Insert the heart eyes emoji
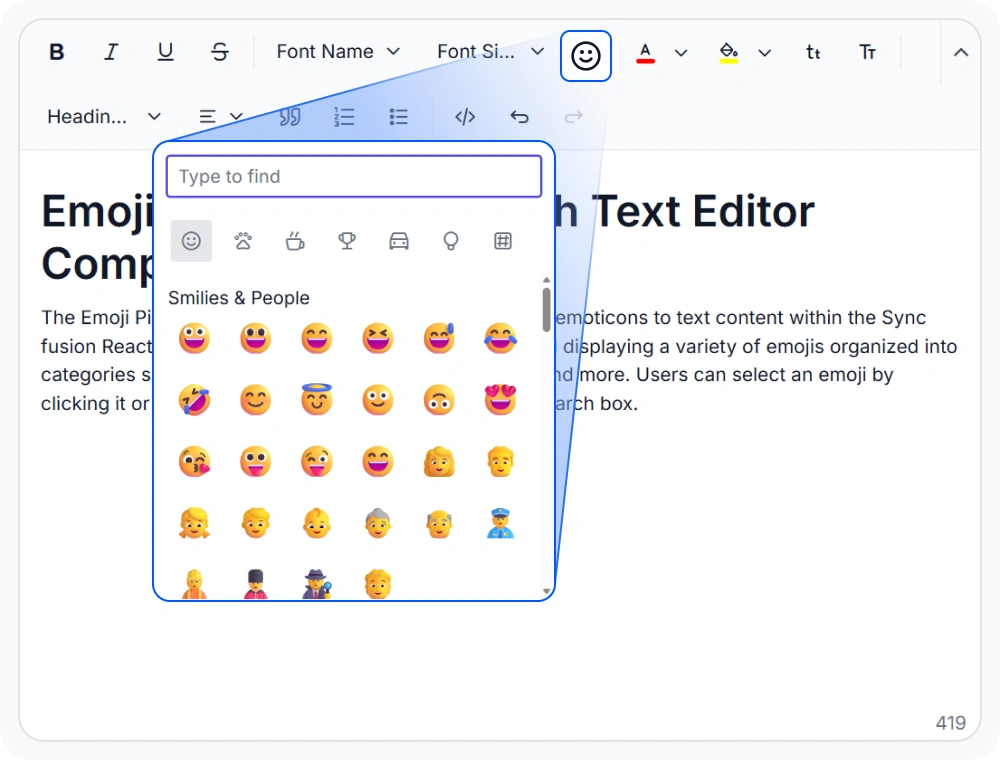The width and height of the screenshot is (1000, 760). pyautogui.click(x=500, y=400)
